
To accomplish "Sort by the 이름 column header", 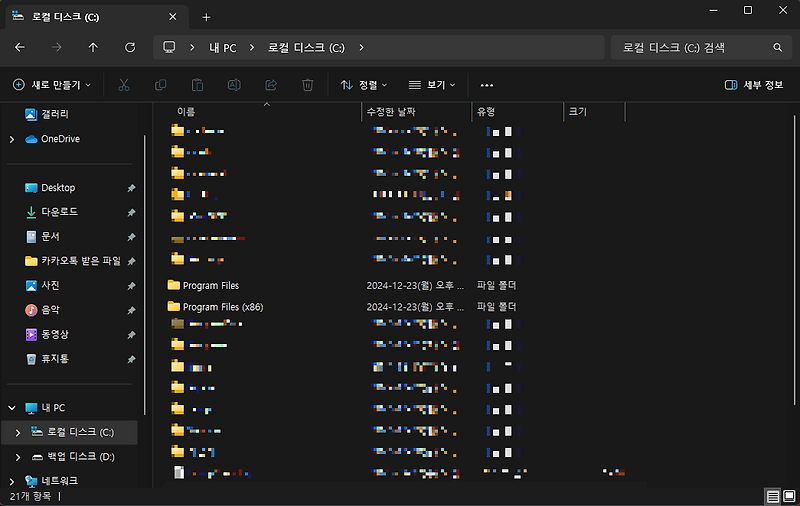I will [186, 112].
